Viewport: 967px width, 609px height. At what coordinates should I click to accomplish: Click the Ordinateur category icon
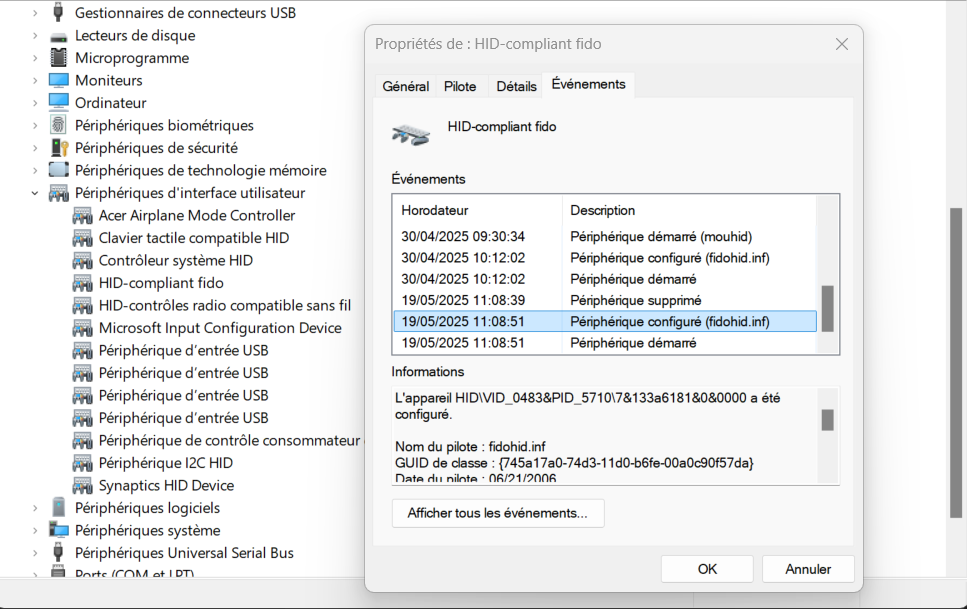tap(59, 103)
